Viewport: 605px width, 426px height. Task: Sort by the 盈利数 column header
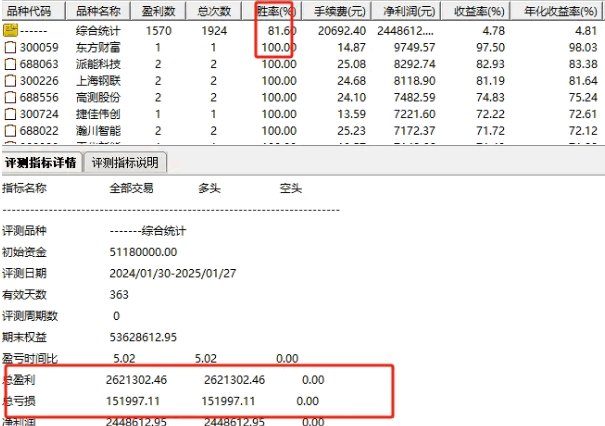coord(159,11)
